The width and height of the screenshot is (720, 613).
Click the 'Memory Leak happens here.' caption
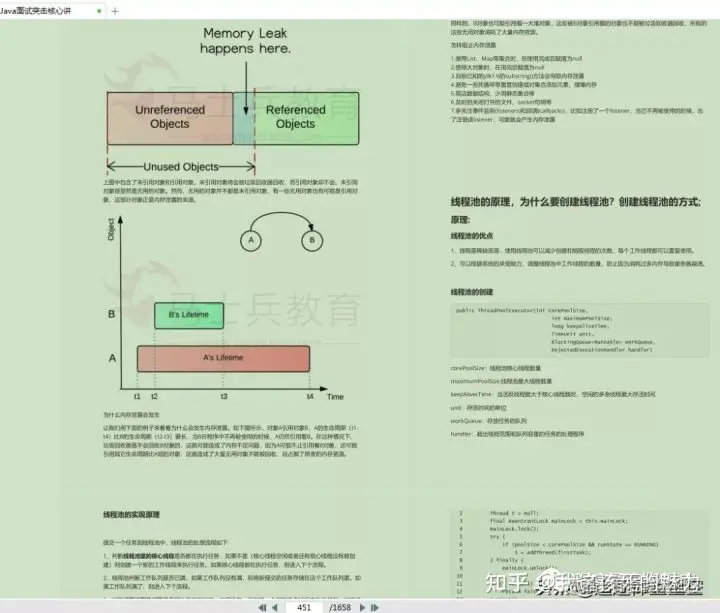pyautogui.click(x=245, y=40)
